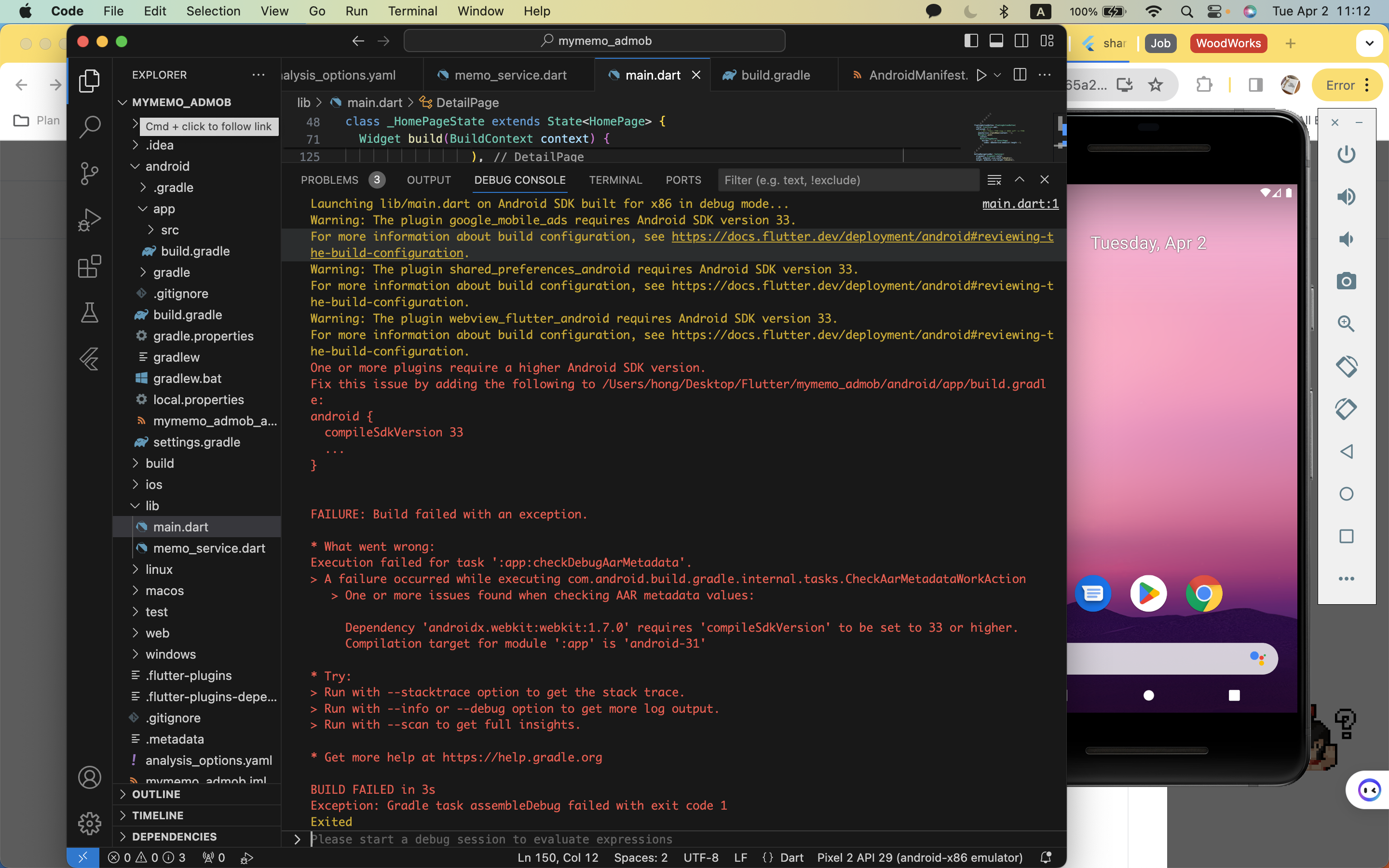Switch to the PROBLEMS panel tab
The image size is (1389, 868).
pos(342,180)
